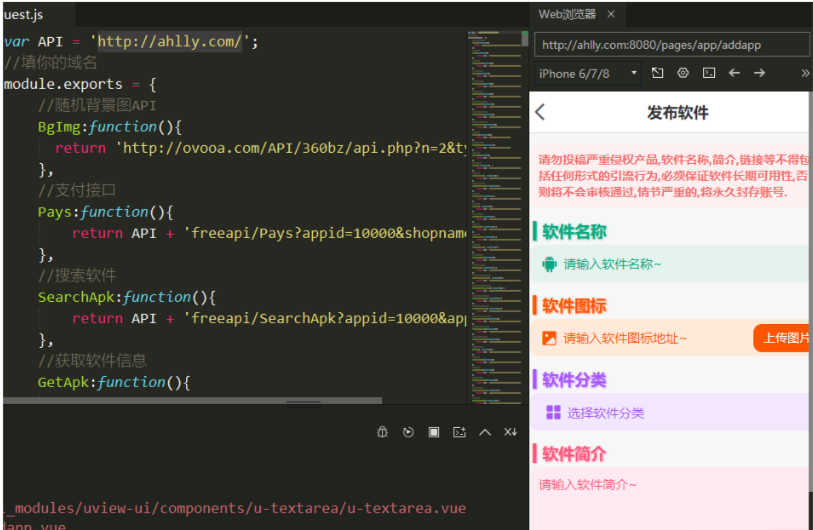The height and width of the screenshot is (530, 813).
Task: Click the restart run icon in console
Action: pos(408,432)
